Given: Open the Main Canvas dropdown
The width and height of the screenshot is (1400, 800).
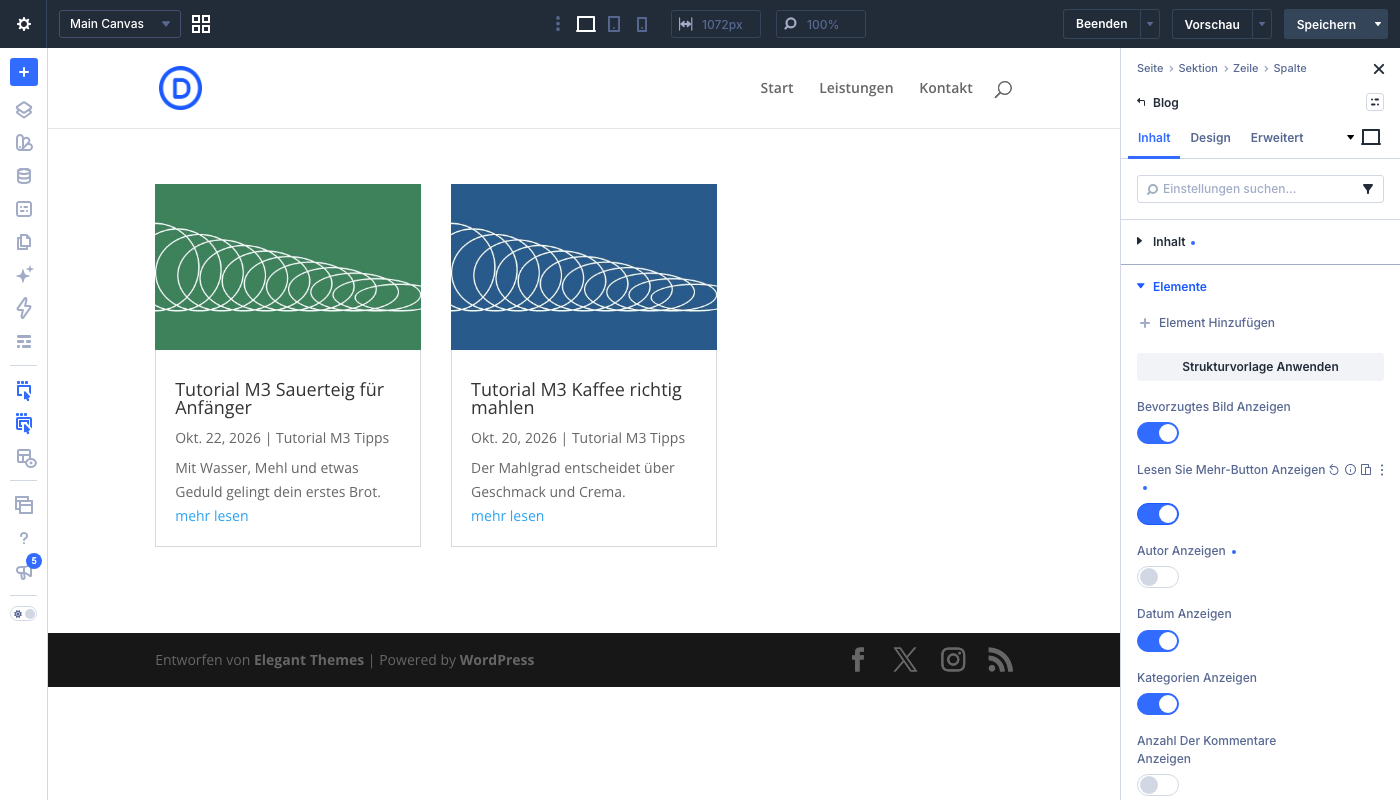Looking at the screenshot, I should click(x=120, y=24).
